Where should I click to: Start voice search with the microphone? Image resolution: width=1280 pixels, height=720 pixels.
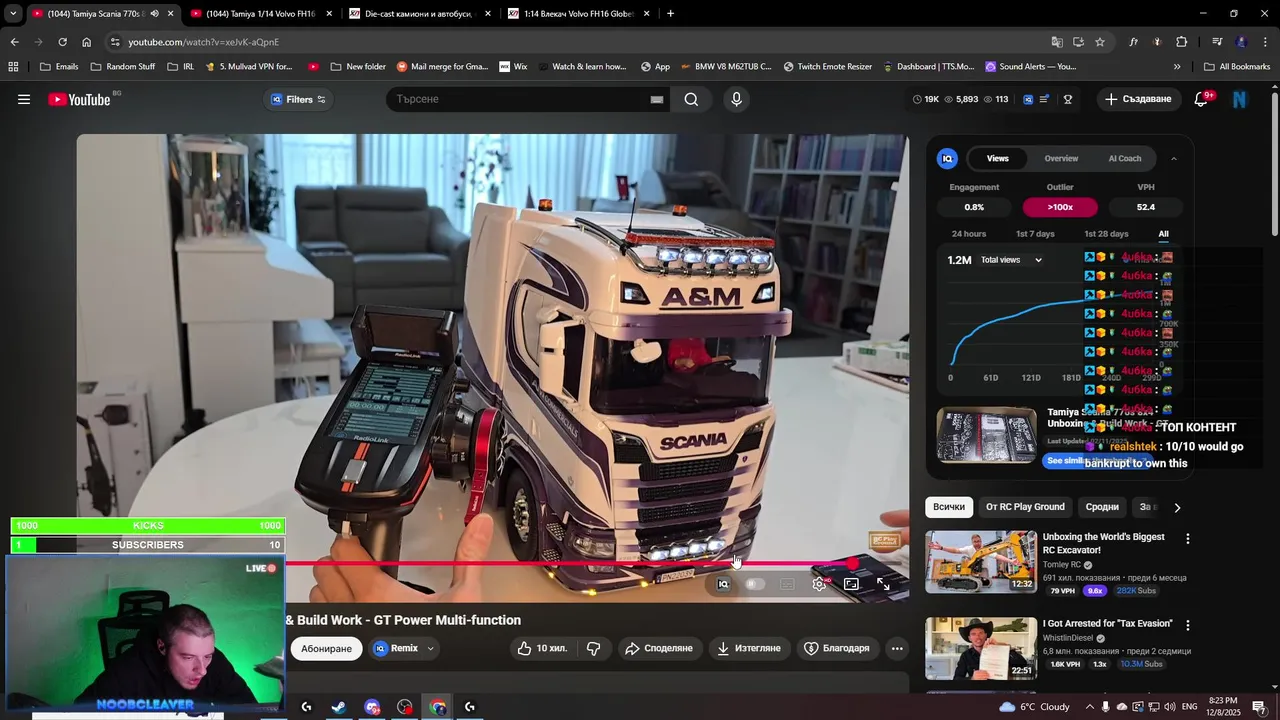[736, 99]
